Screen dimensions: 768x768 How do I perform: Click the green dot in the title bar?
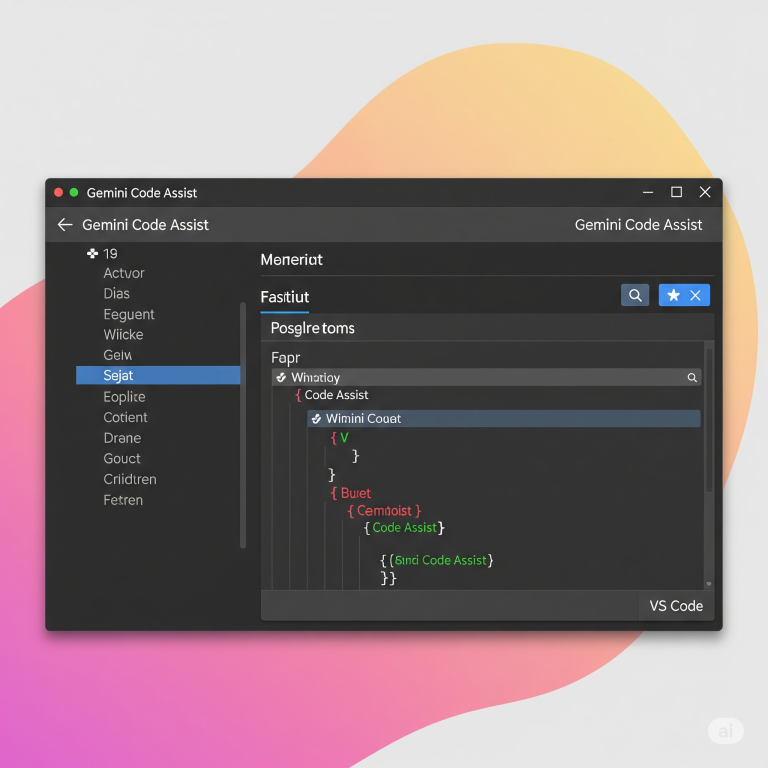point(74,192)
